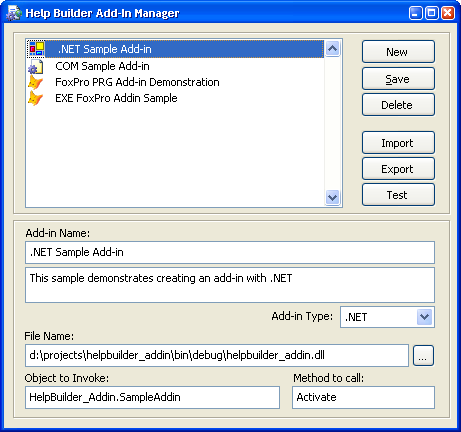Click the Object to Invoke text field
461x432 pixels.
(152, 397)
